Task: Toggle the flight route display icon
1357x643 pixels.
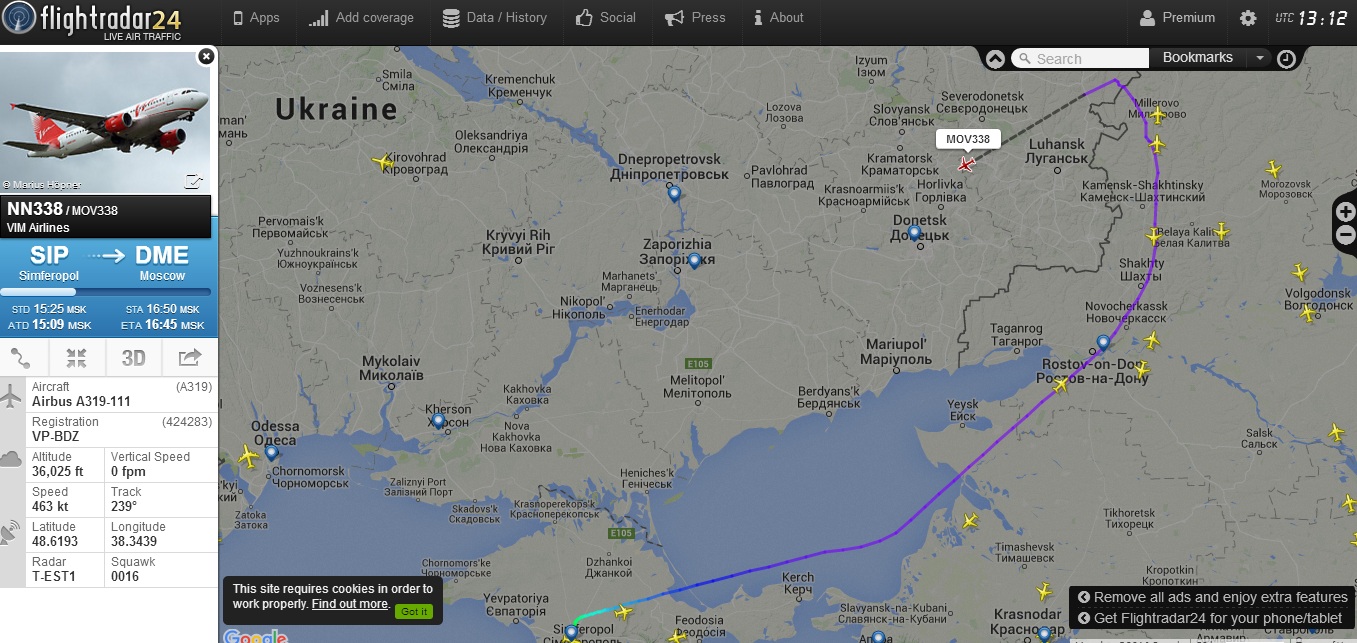Action: click(x=21, y=357)
